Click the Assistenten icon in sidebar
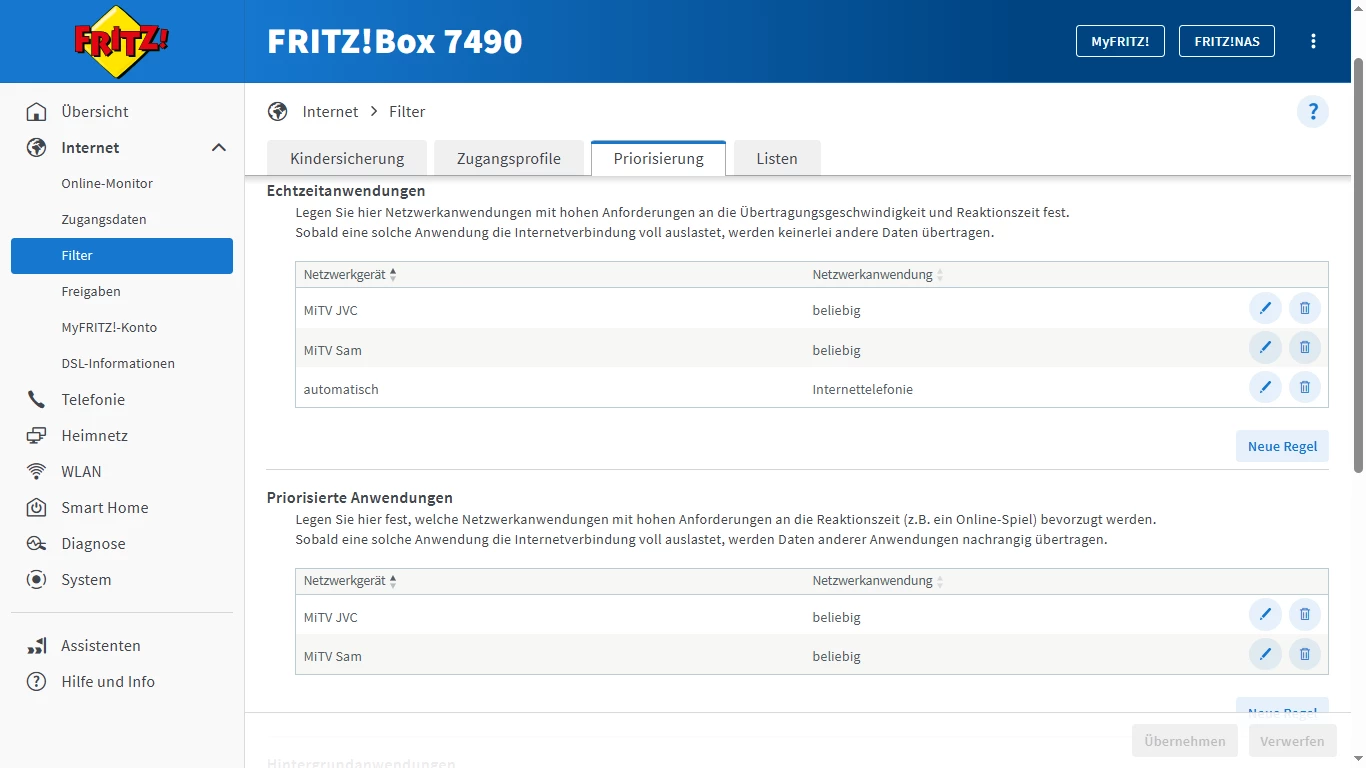Viewport: 1366px width, 768px height. pos(37,645)
